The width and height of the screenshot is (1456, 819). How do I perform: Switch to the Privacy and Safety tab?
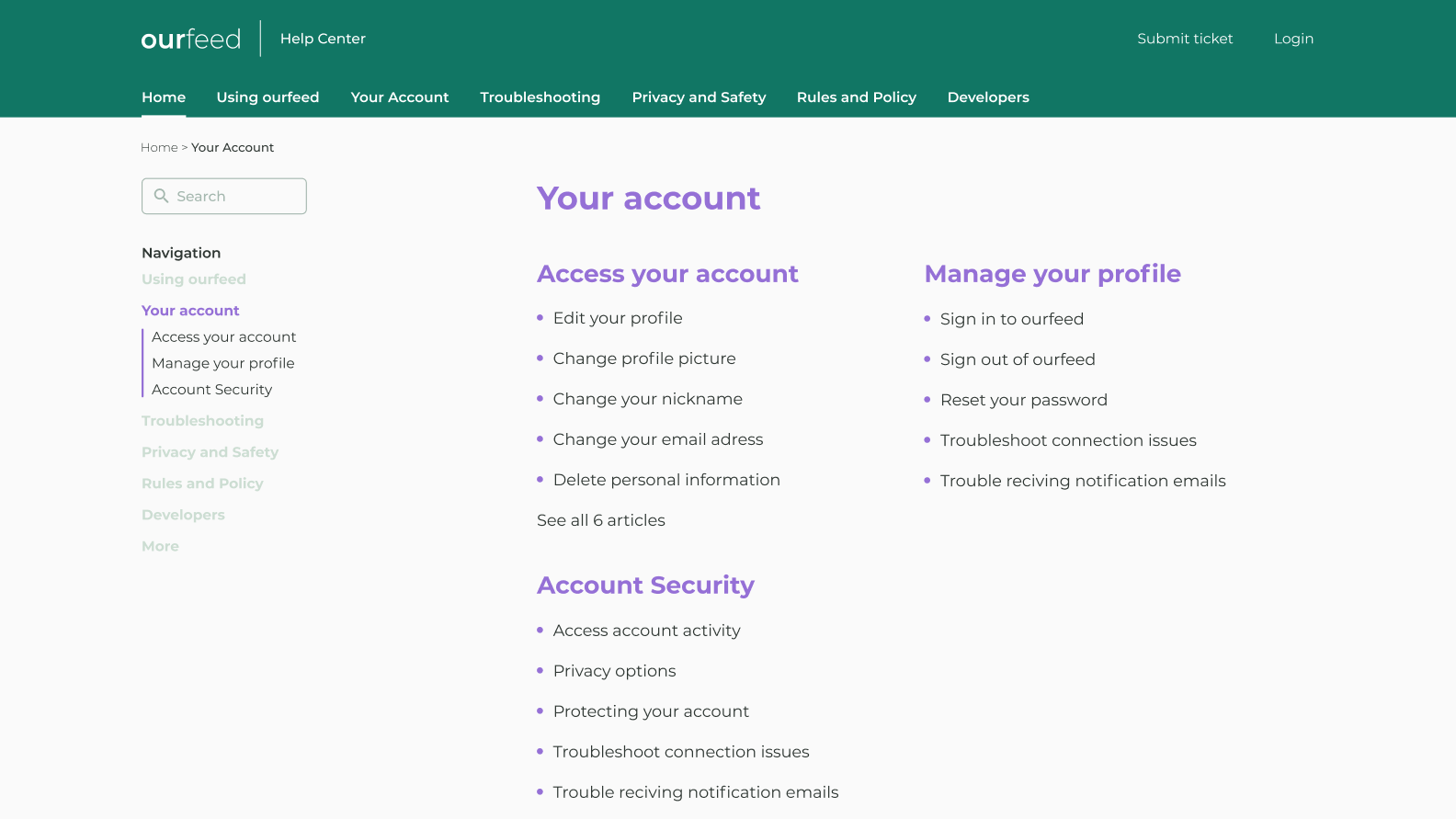(699, 97)
